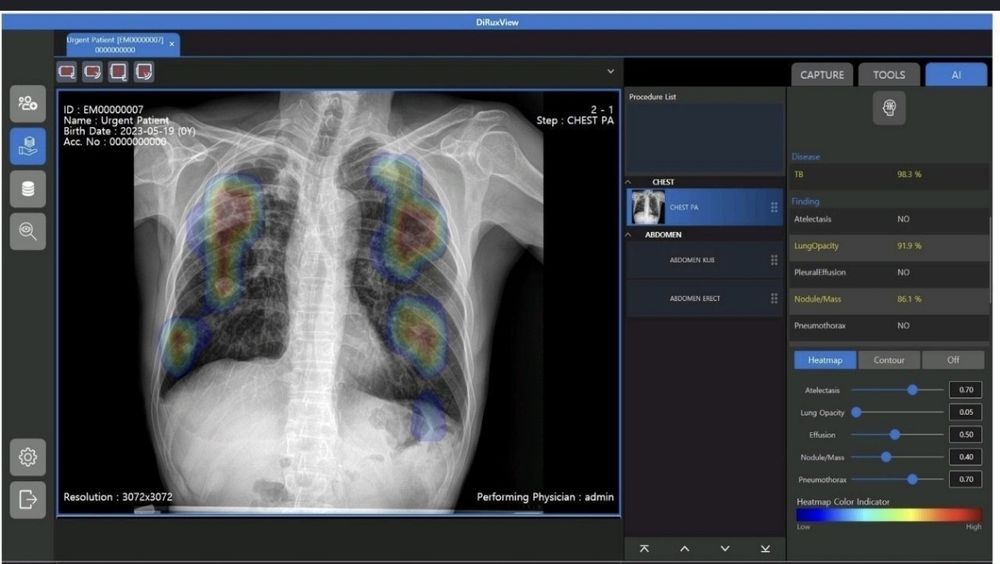Click the Effusion value field 0.50
The height and width of the screenshot is (564, 1000).
tap(966, 434)
